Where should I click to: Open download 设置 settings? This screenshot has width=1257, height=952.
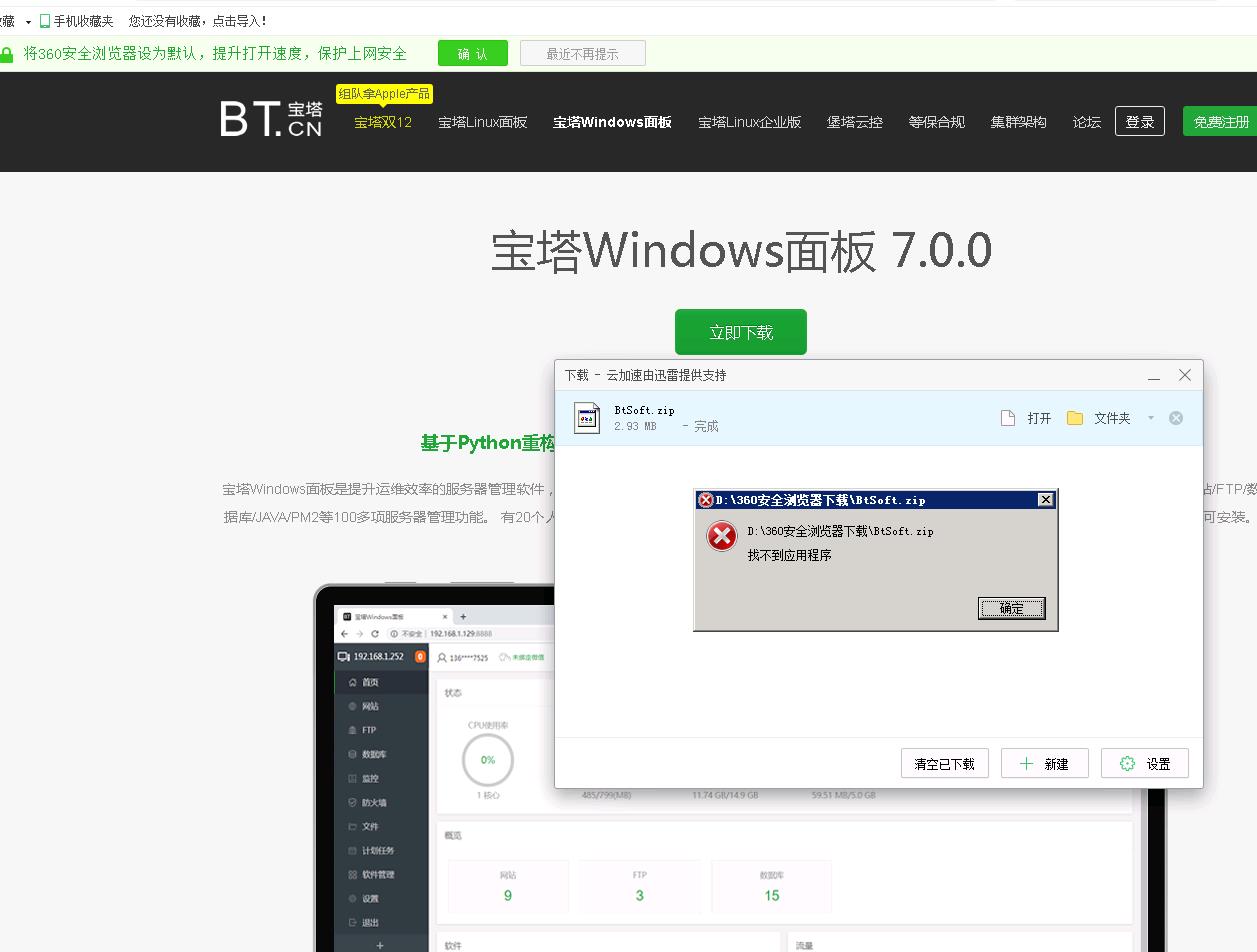[1144, 763]
